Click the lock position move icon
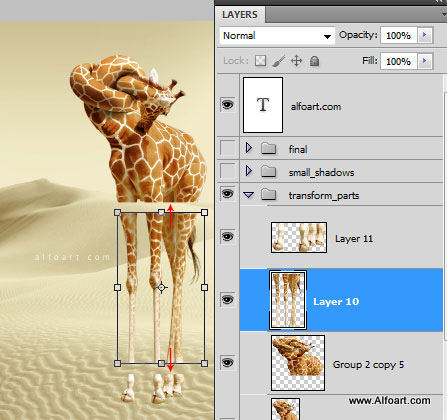 coord(296,61)
